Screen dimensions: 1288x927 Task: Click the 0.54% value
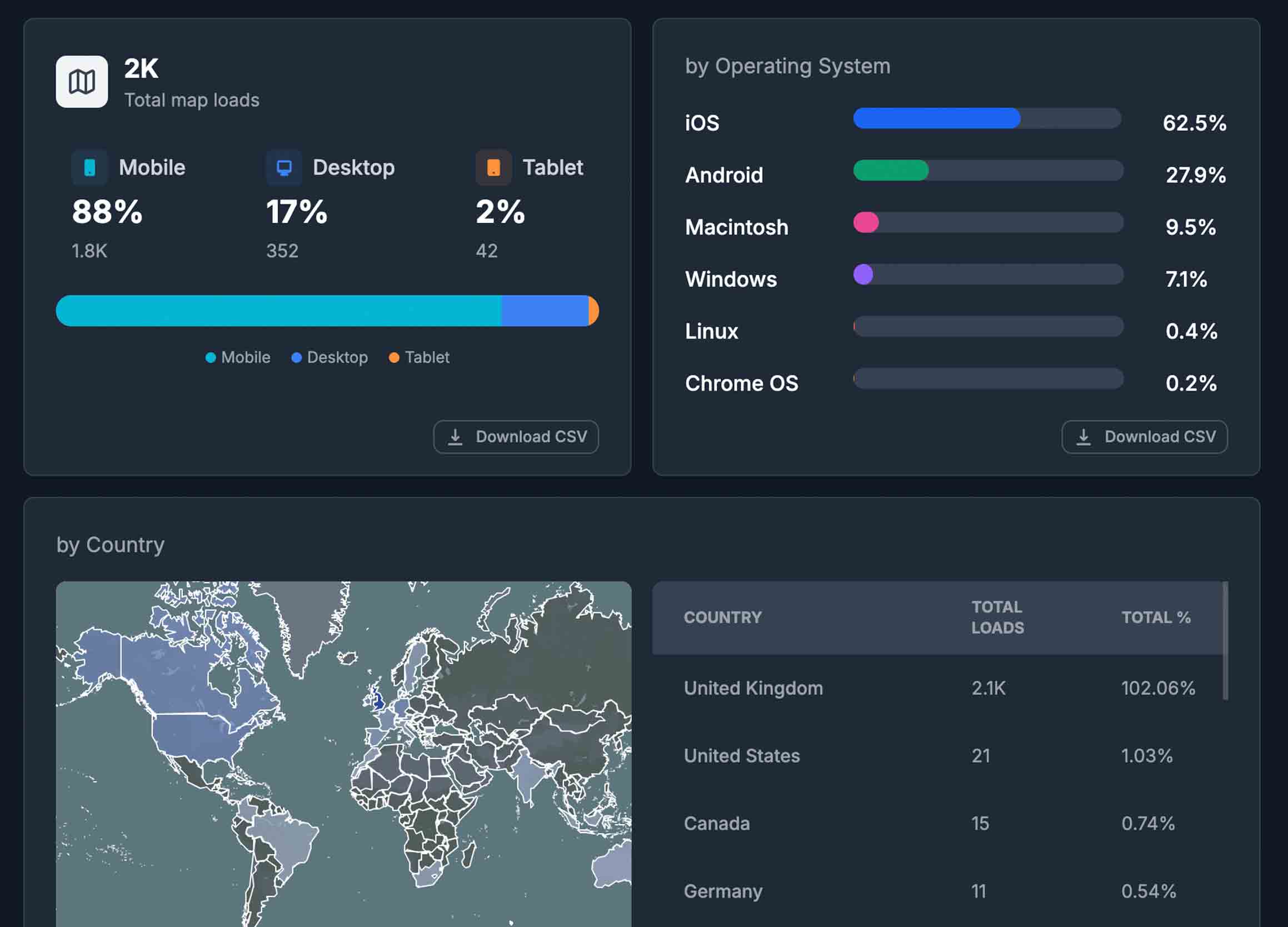click(x=1149, y=891)
